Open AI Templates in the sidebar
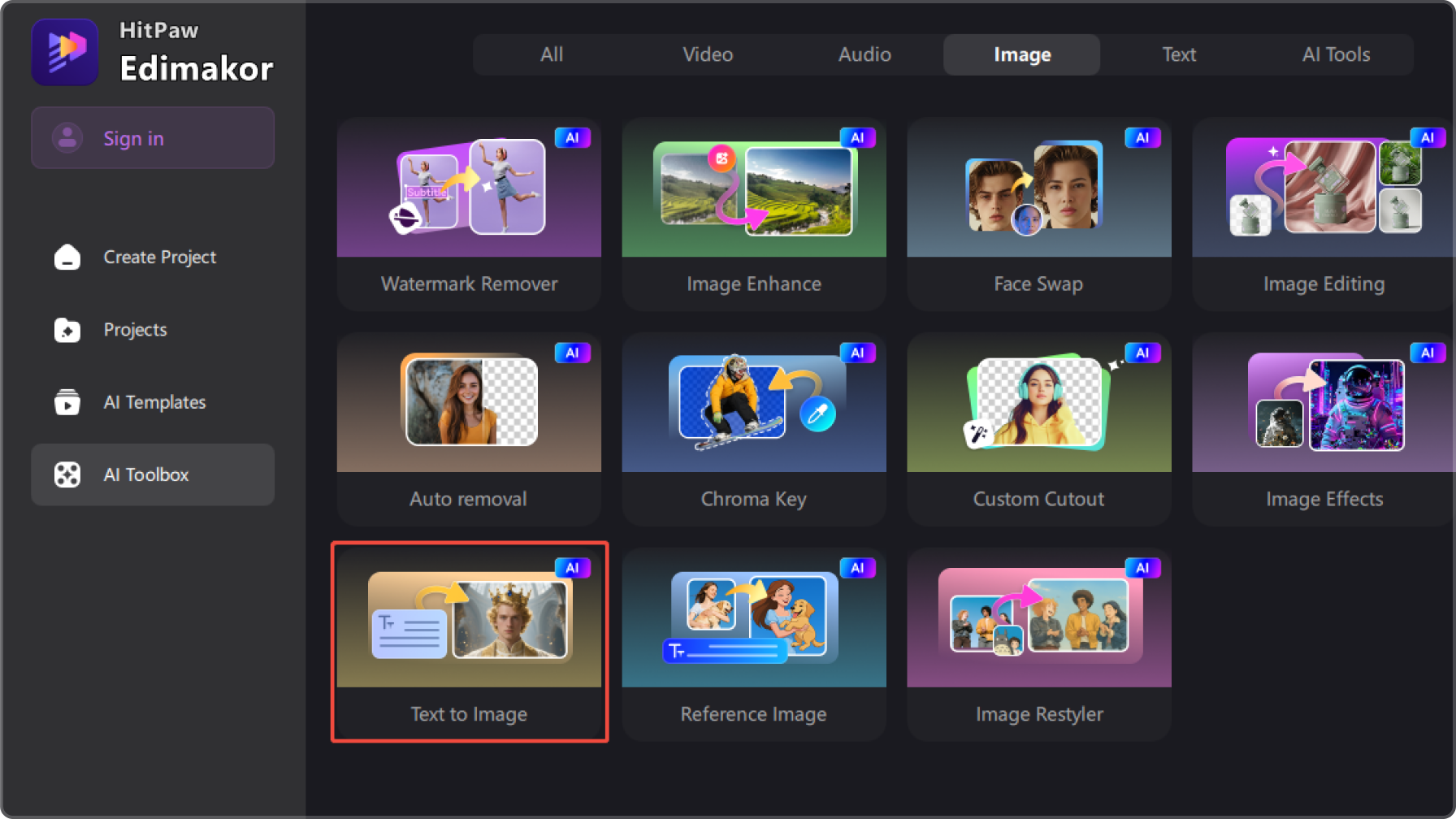This screenshot has height=819, width=1456. click(153, 402)
